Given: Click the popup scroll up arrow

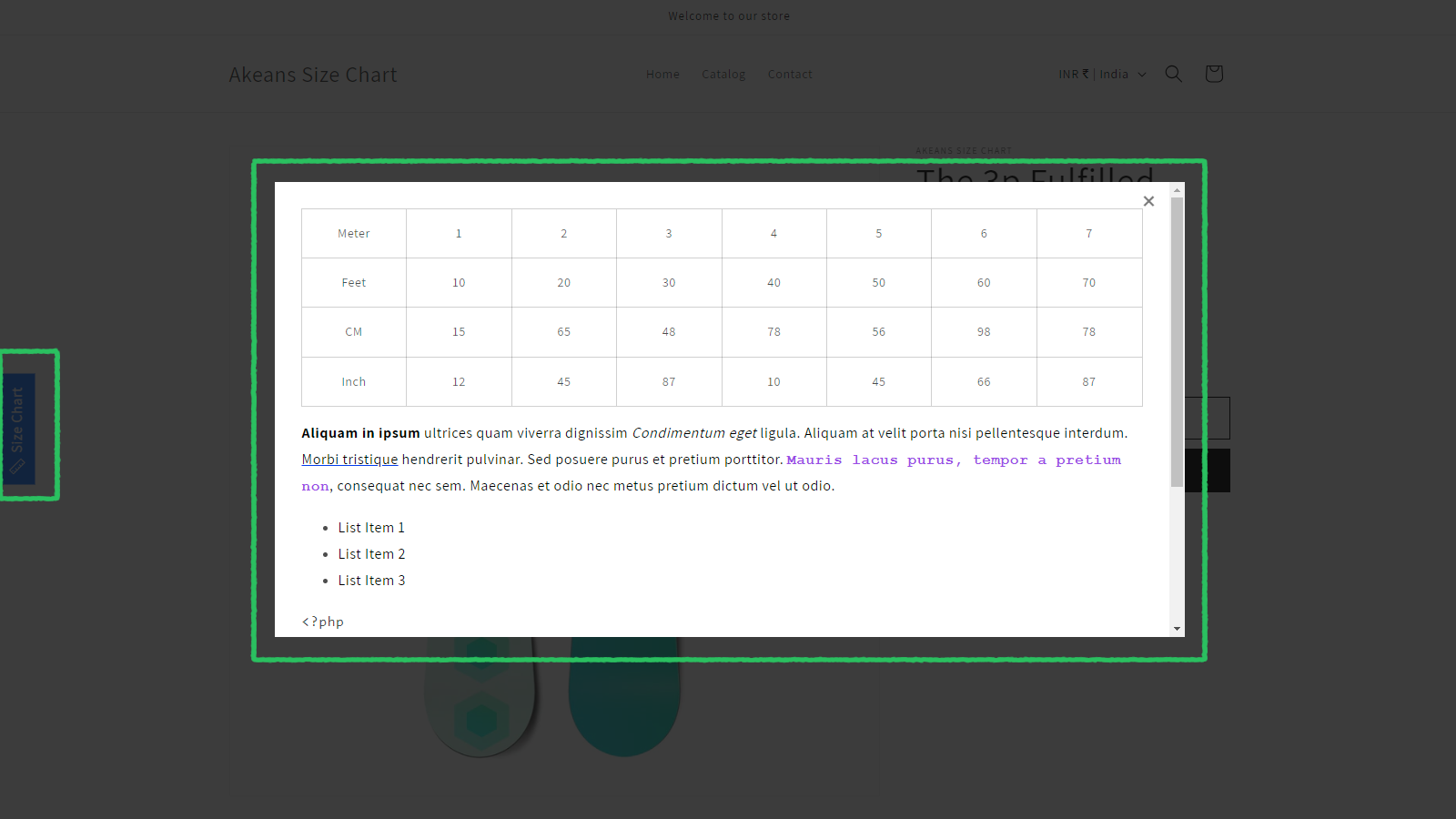Looking at the screenshot, I should point(1177,190).
